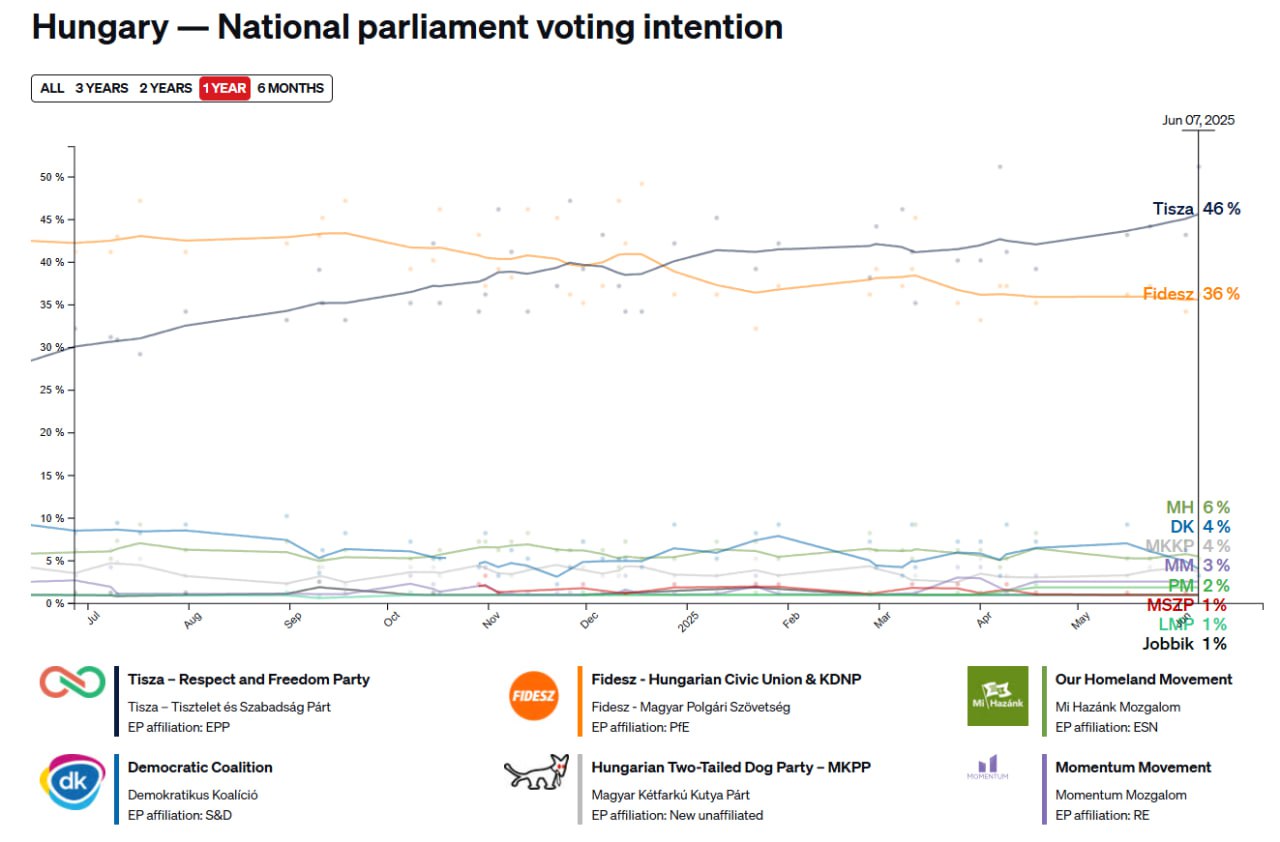Click the Two-Tailed Dog Party logo

(x=535, y=773)
